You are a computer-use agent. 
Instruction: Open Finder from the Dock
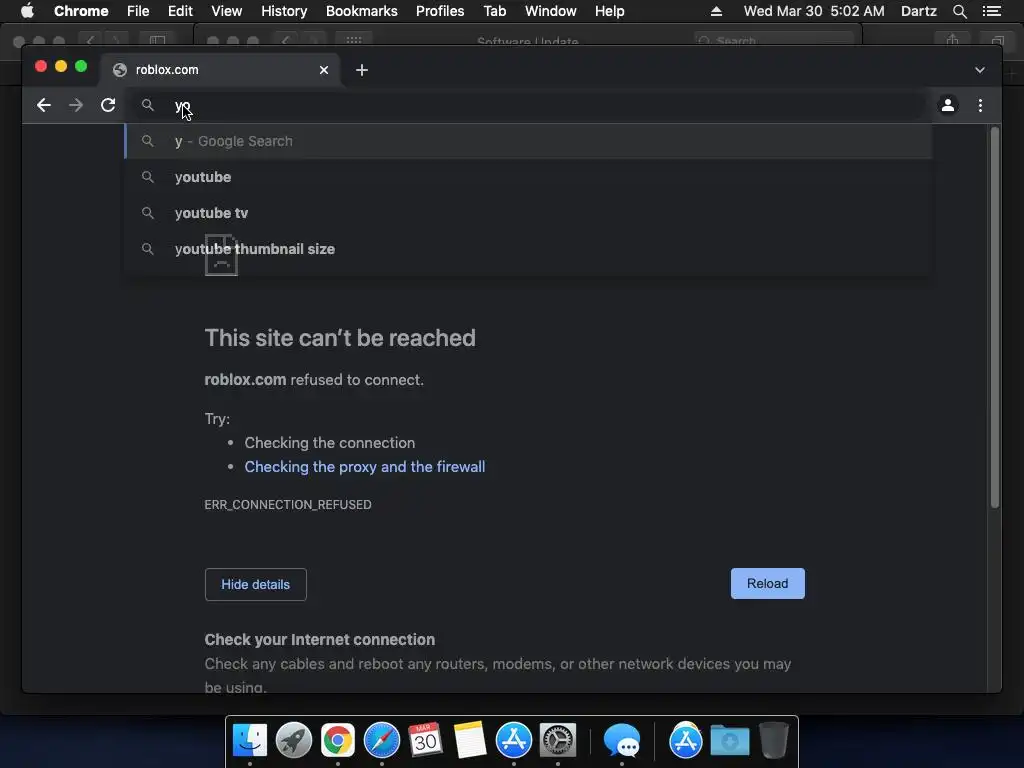pyautogui.click(x=250, y=740)
